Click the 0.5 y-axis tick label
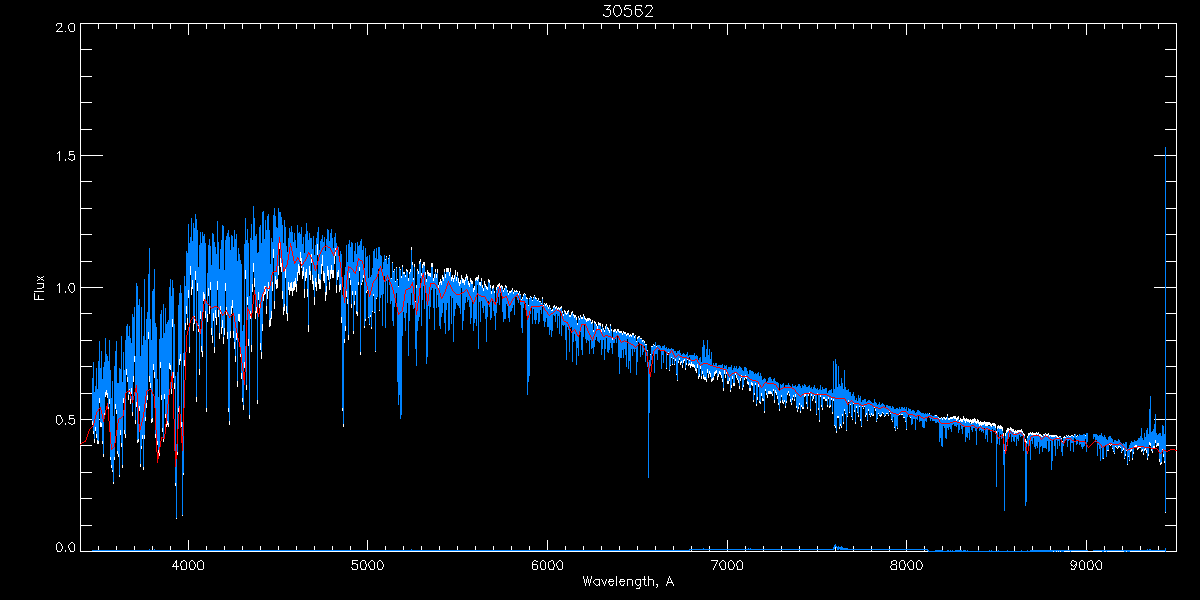This screenshot has width=1200, height=600. click(x=65, y=419)
